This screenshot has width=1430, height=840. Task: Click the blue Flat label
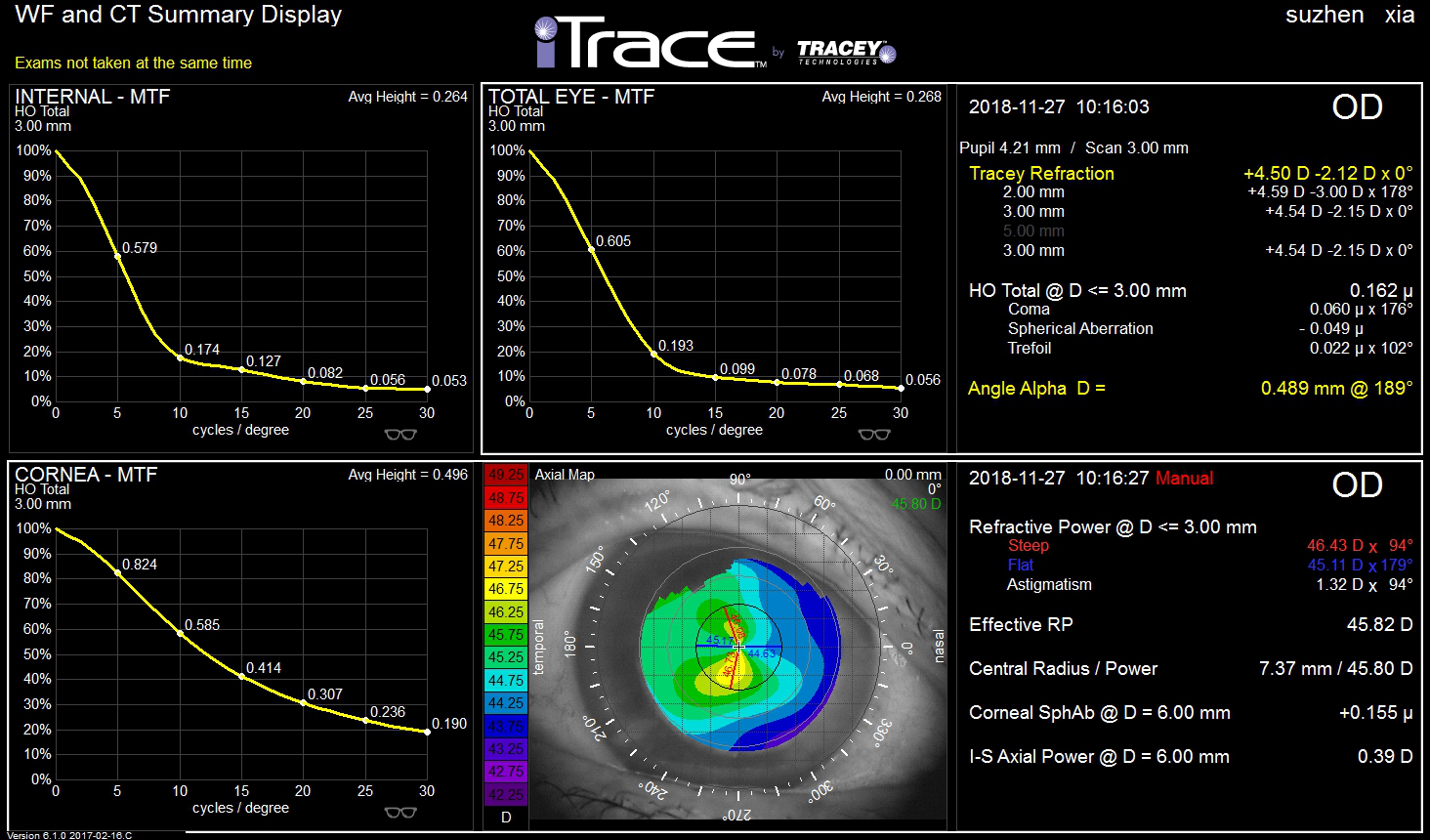coord(1020,565)
